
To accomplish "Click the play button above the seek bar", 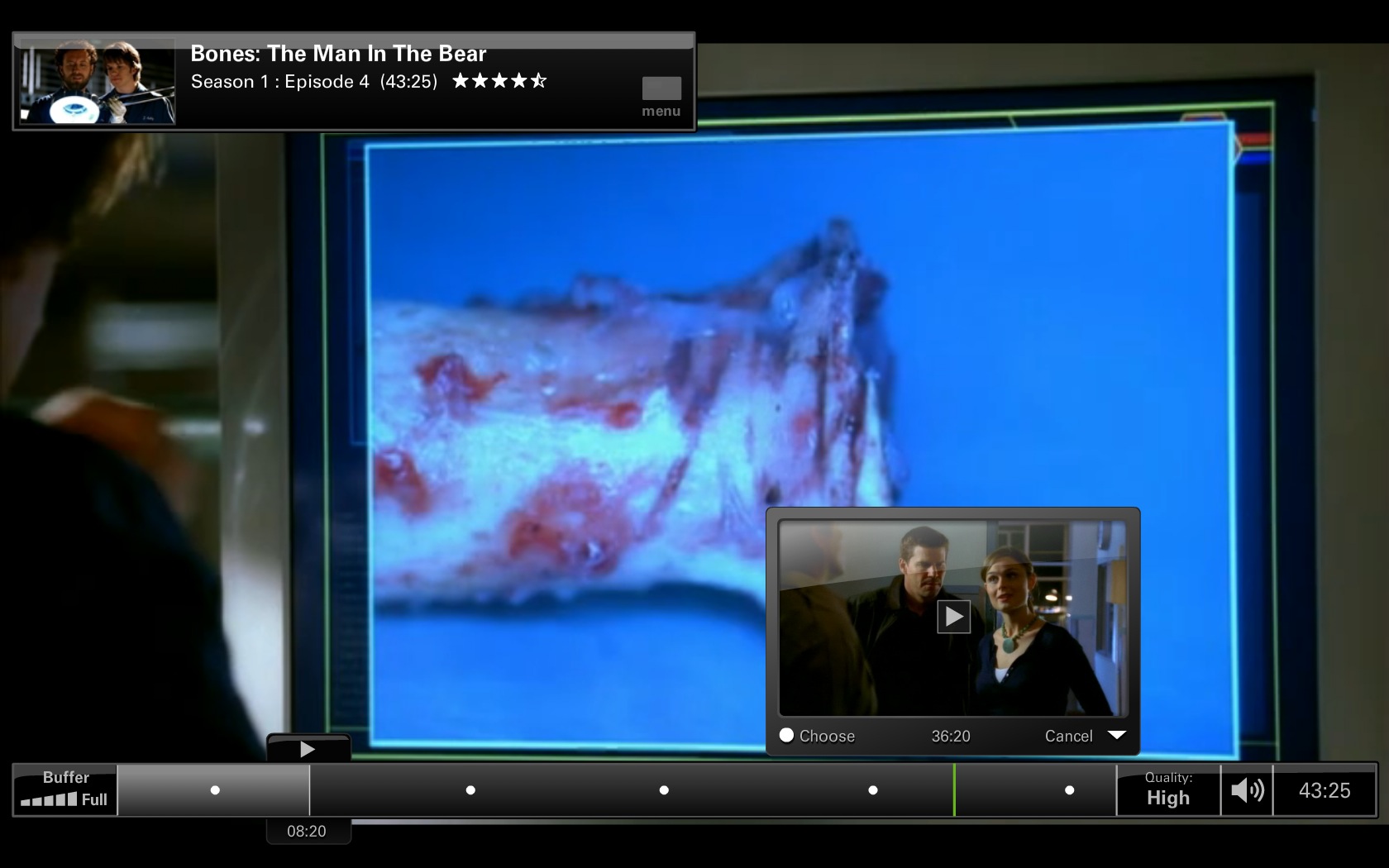I will [x=308, y=749].
